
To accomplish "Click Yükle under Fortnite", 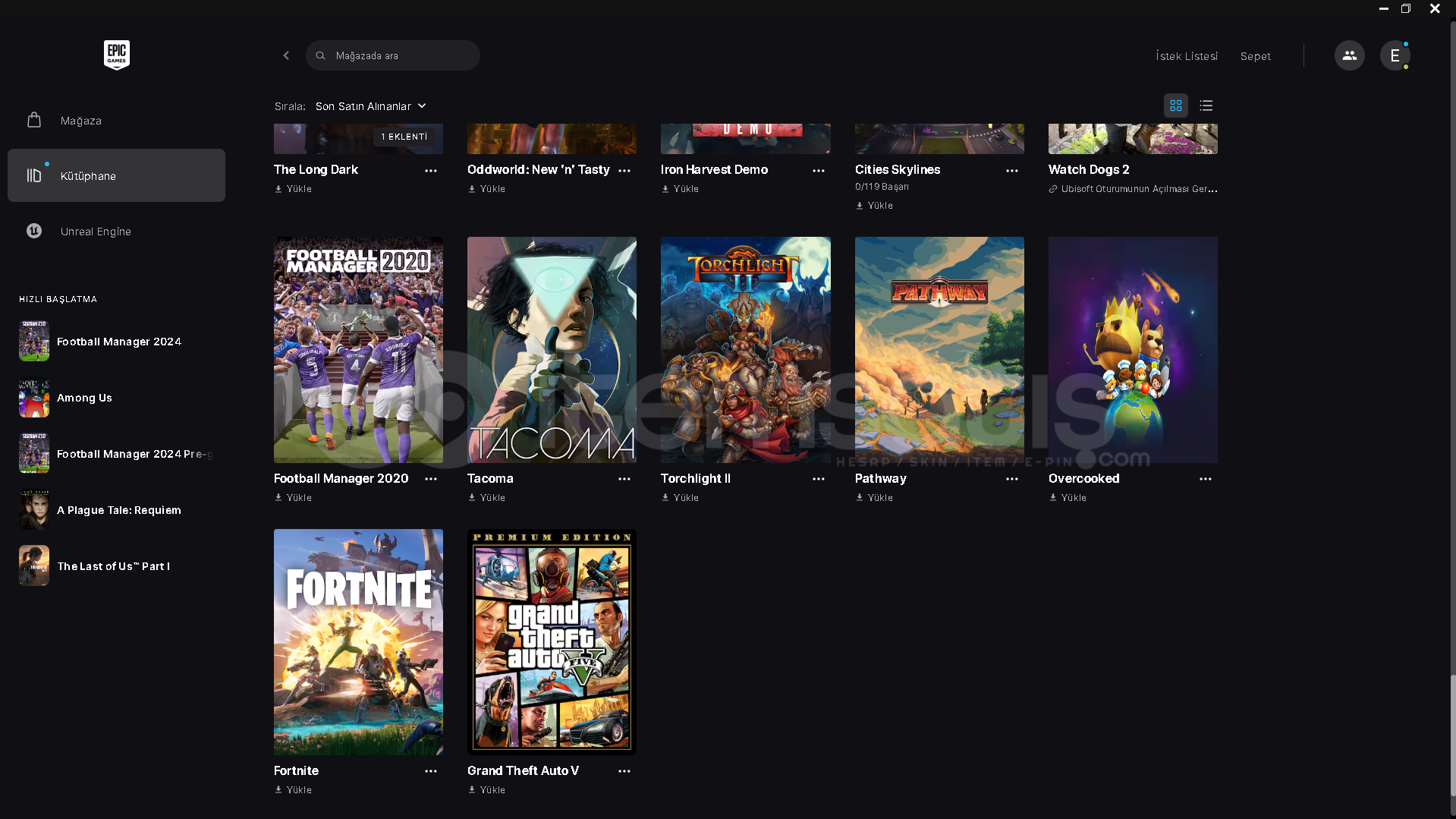I will (294, 790).
